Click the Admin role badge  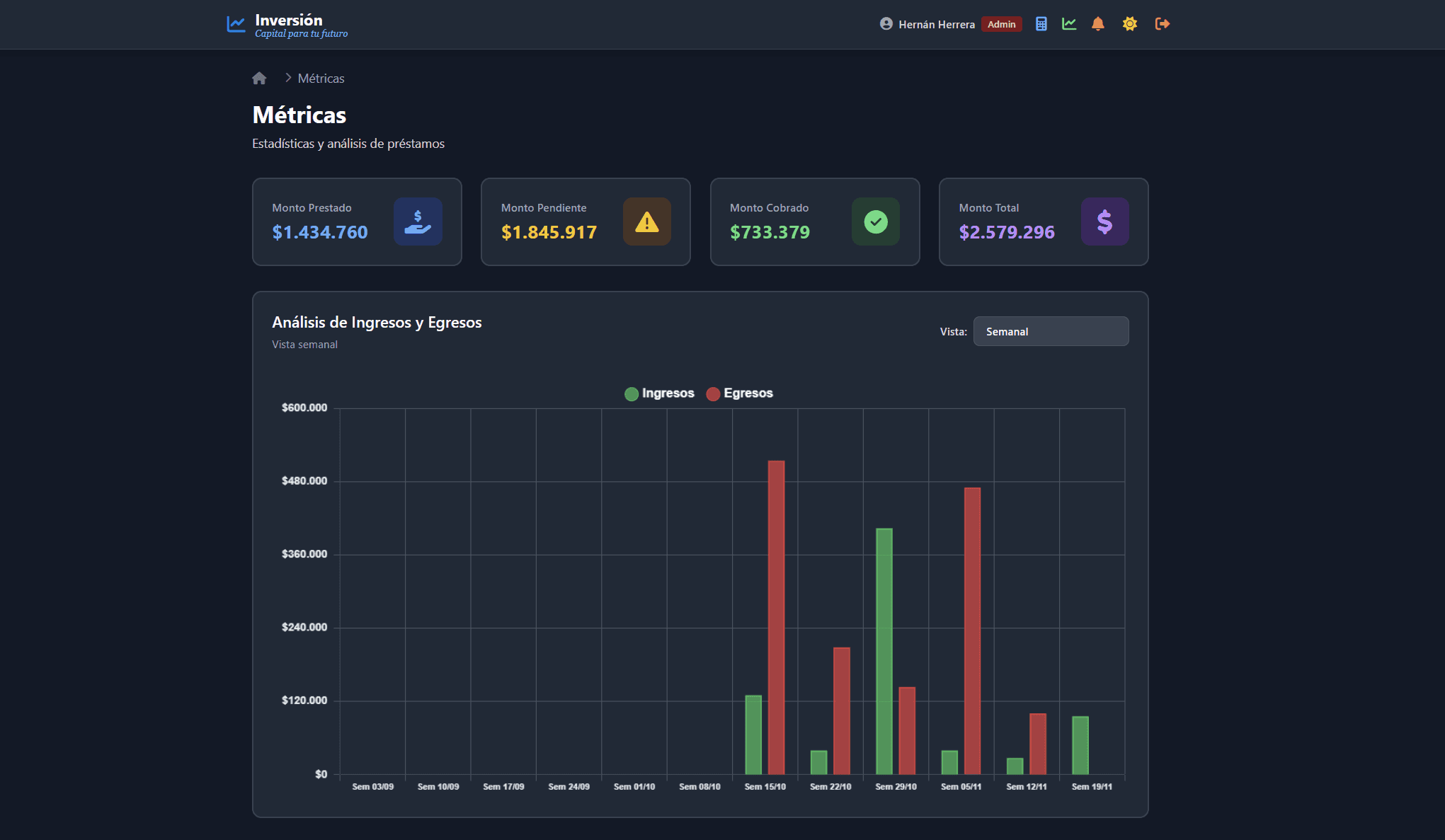point(1001,25)
